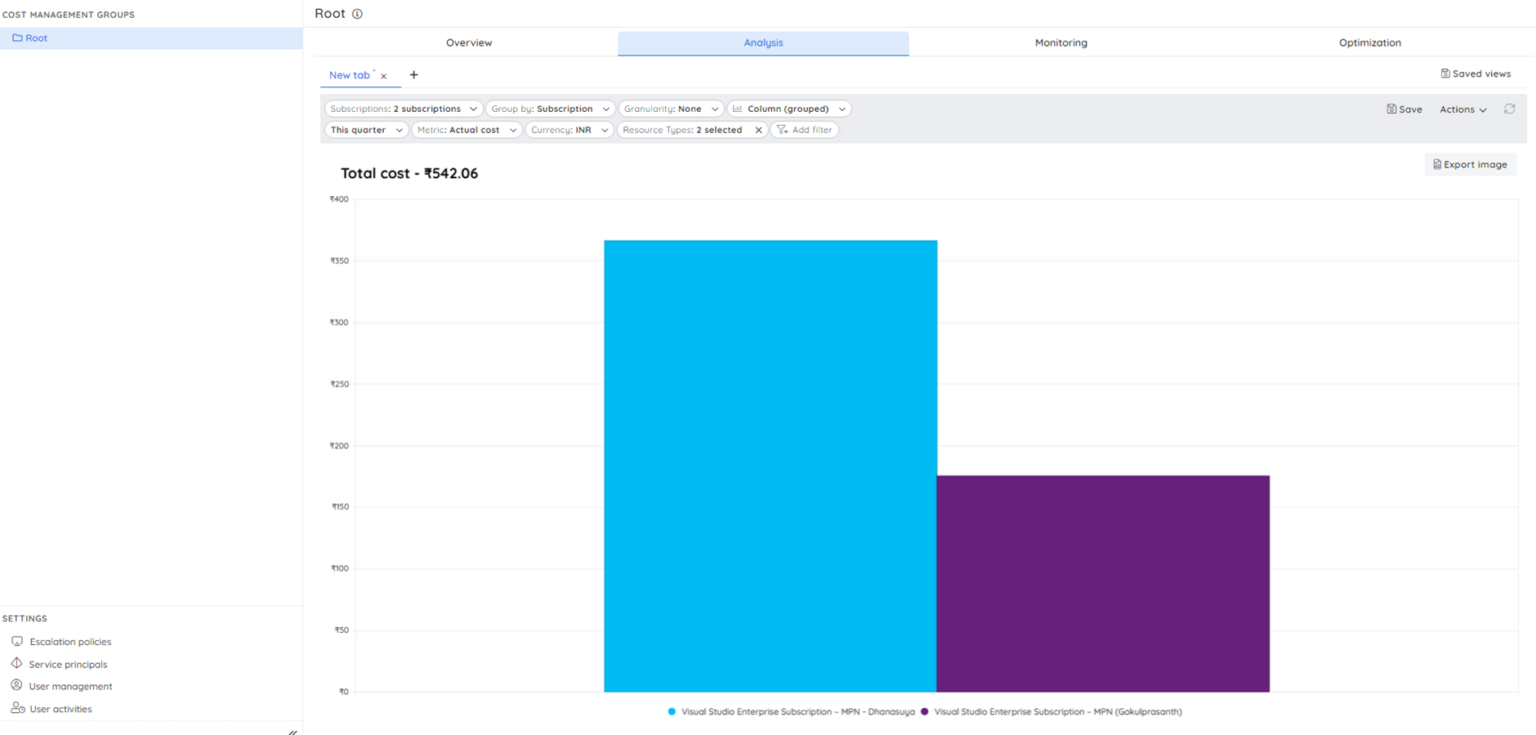Image resolution: width=1536 pixels, height=735 pixels.
Task: Open the Monitoring tab
Action: tap(1061, 43)
